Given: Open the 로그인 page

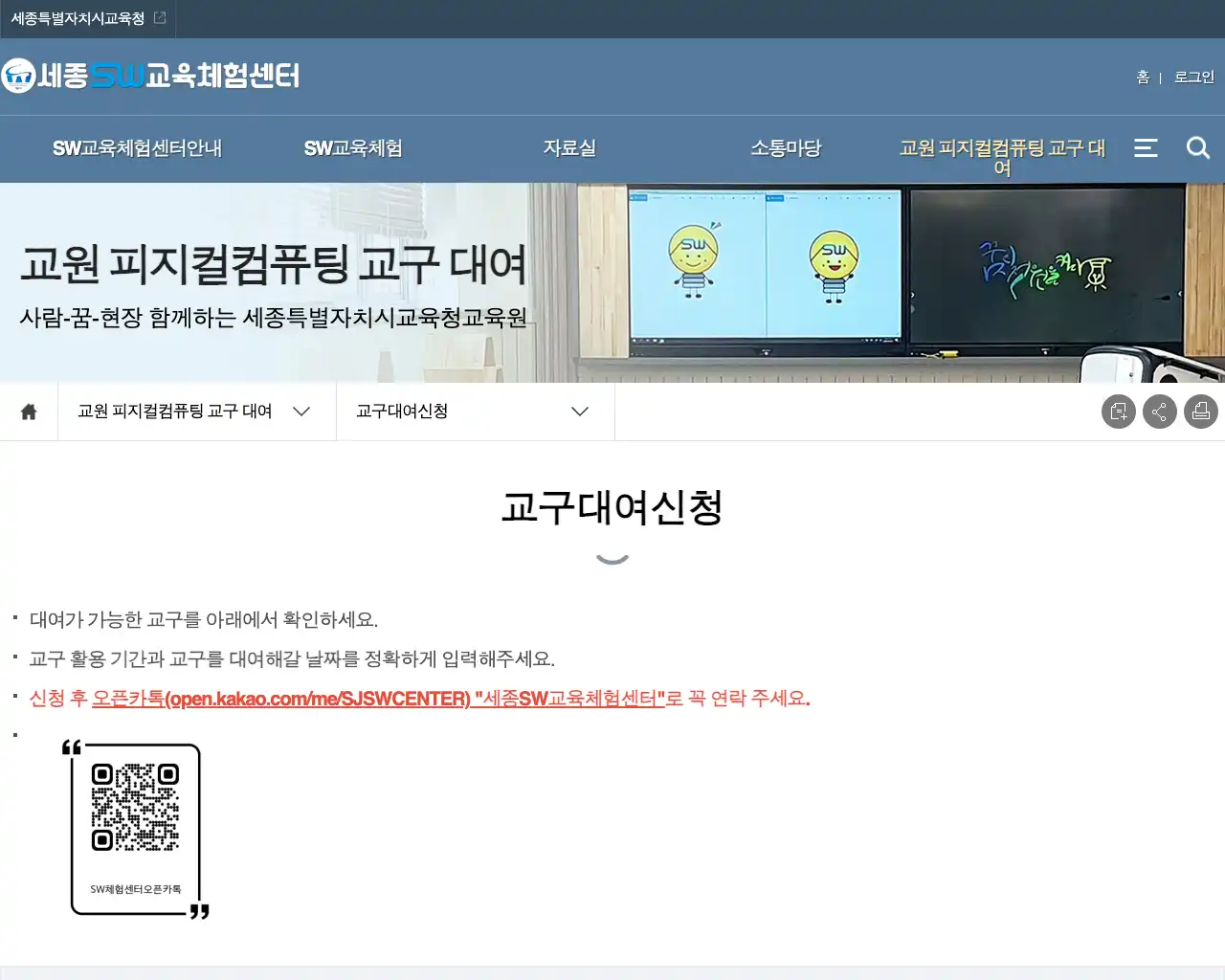Looking at the screenshot, I should click(1194, 77).
